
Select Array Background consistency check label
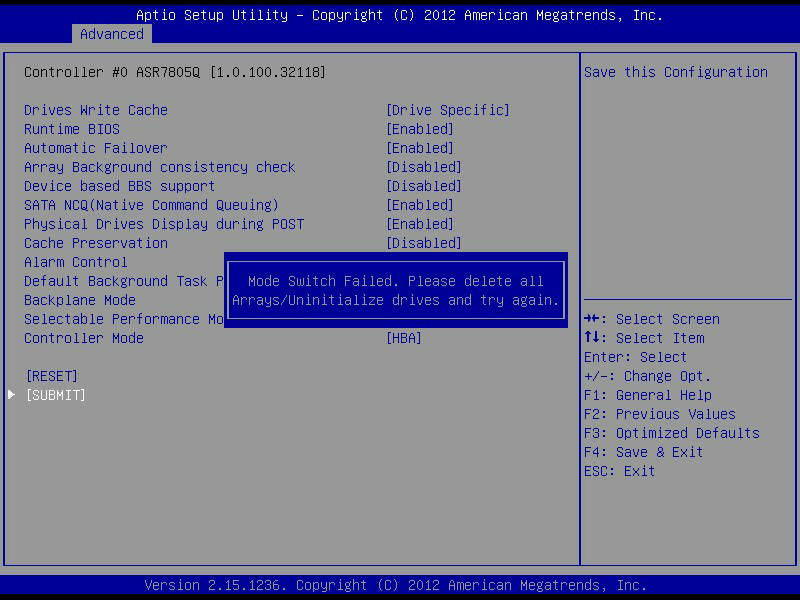pyautogui.click(x=160, y=167)
